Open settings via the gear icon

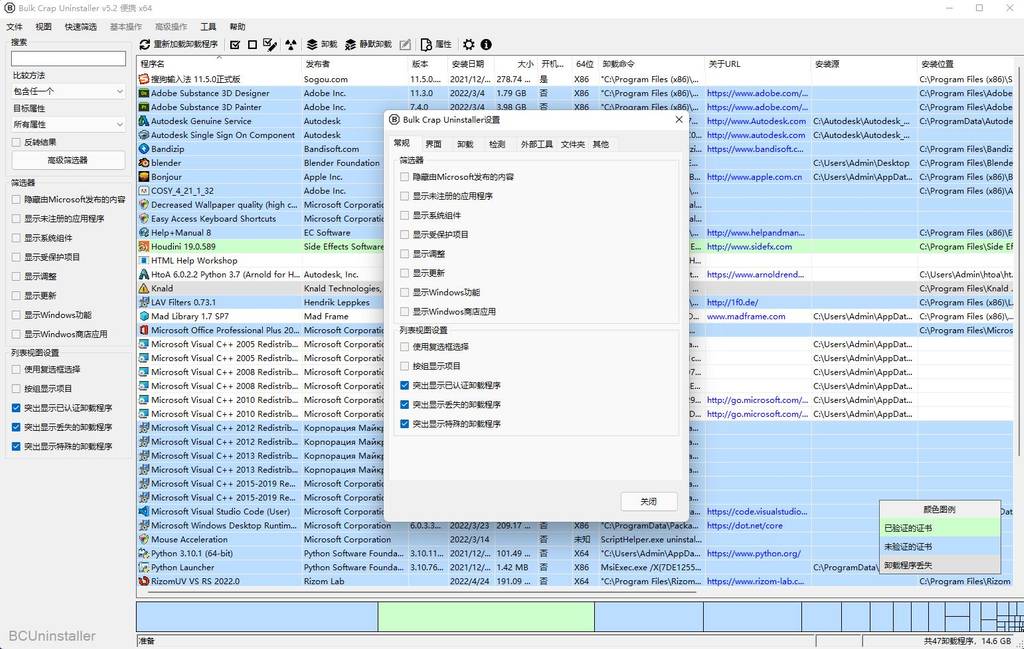pyautogui.click(x=468, y=44)
